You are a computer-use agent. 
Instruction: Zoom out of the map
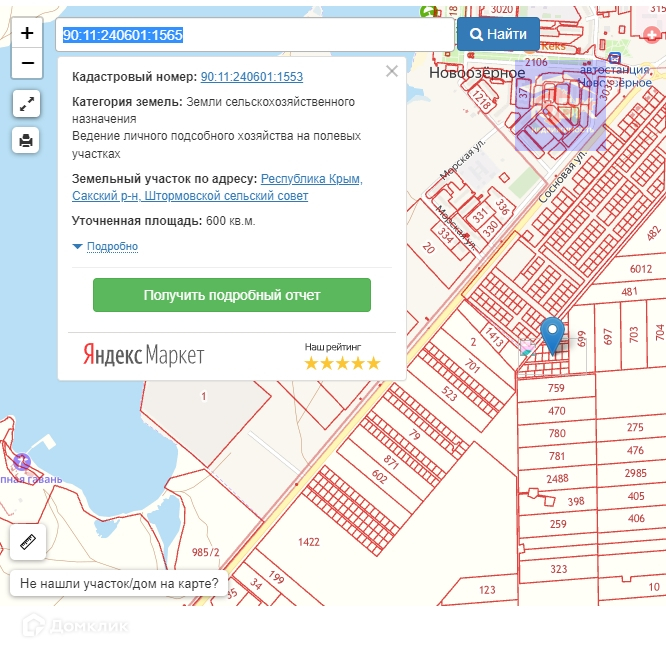pyautogui.click(x=27, y=63)
